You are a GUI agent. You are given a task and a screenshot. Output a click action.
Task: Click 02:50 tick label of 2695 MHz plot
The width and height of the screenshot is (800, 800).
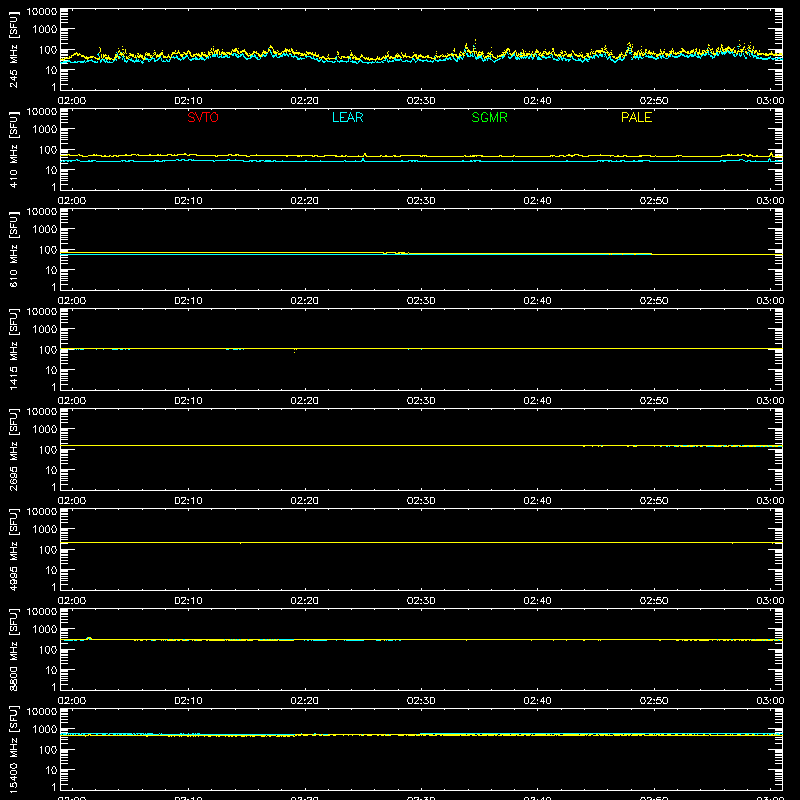pos(654,501)
